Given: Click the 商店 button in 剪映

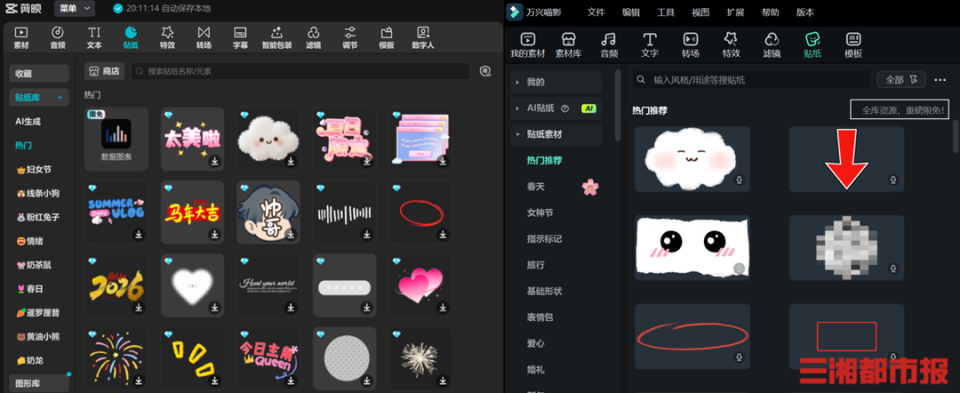Looking at the screenshot, I should point(105,71).
